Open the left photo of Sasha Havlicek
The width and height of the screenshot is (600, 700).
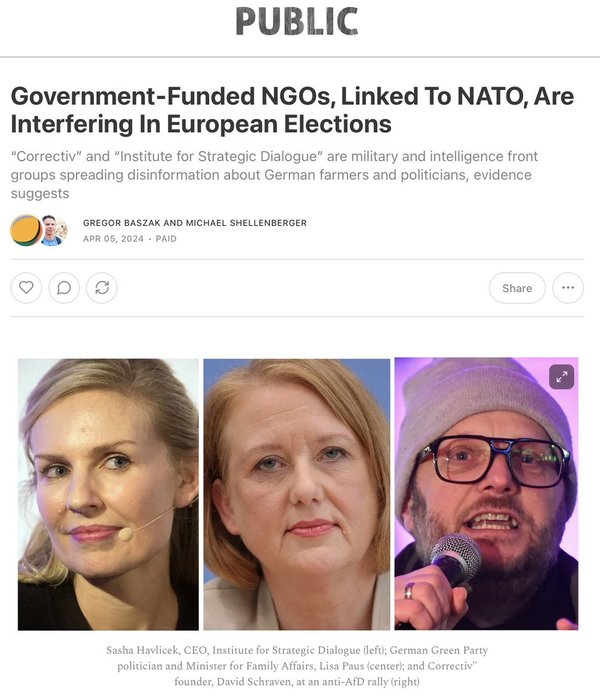(108, 494)
